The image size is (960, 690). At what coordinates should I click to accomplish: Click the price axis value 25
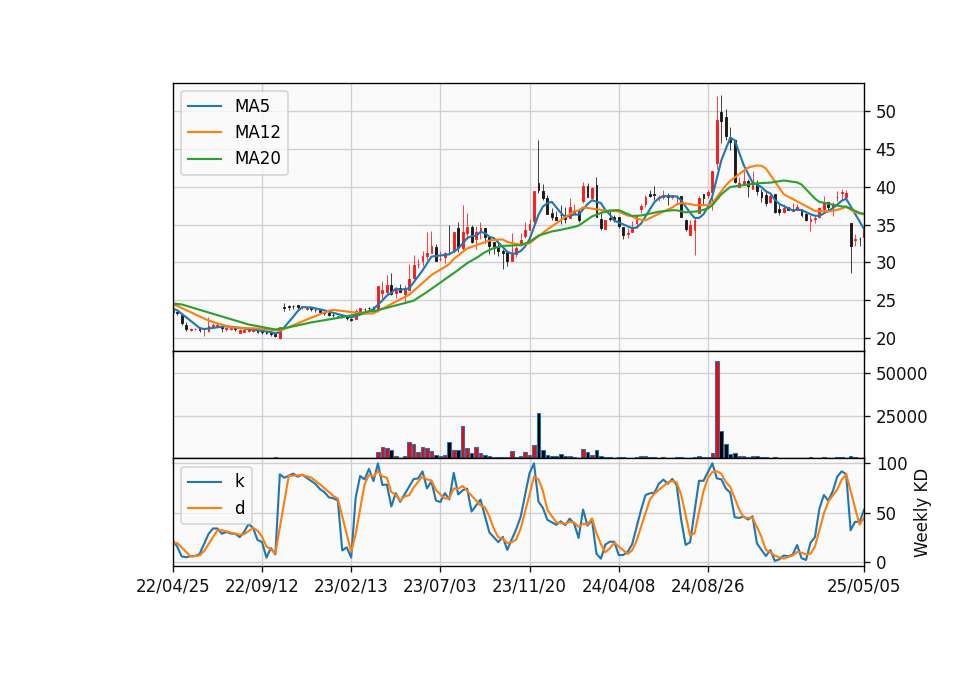[x=885, y=301]
